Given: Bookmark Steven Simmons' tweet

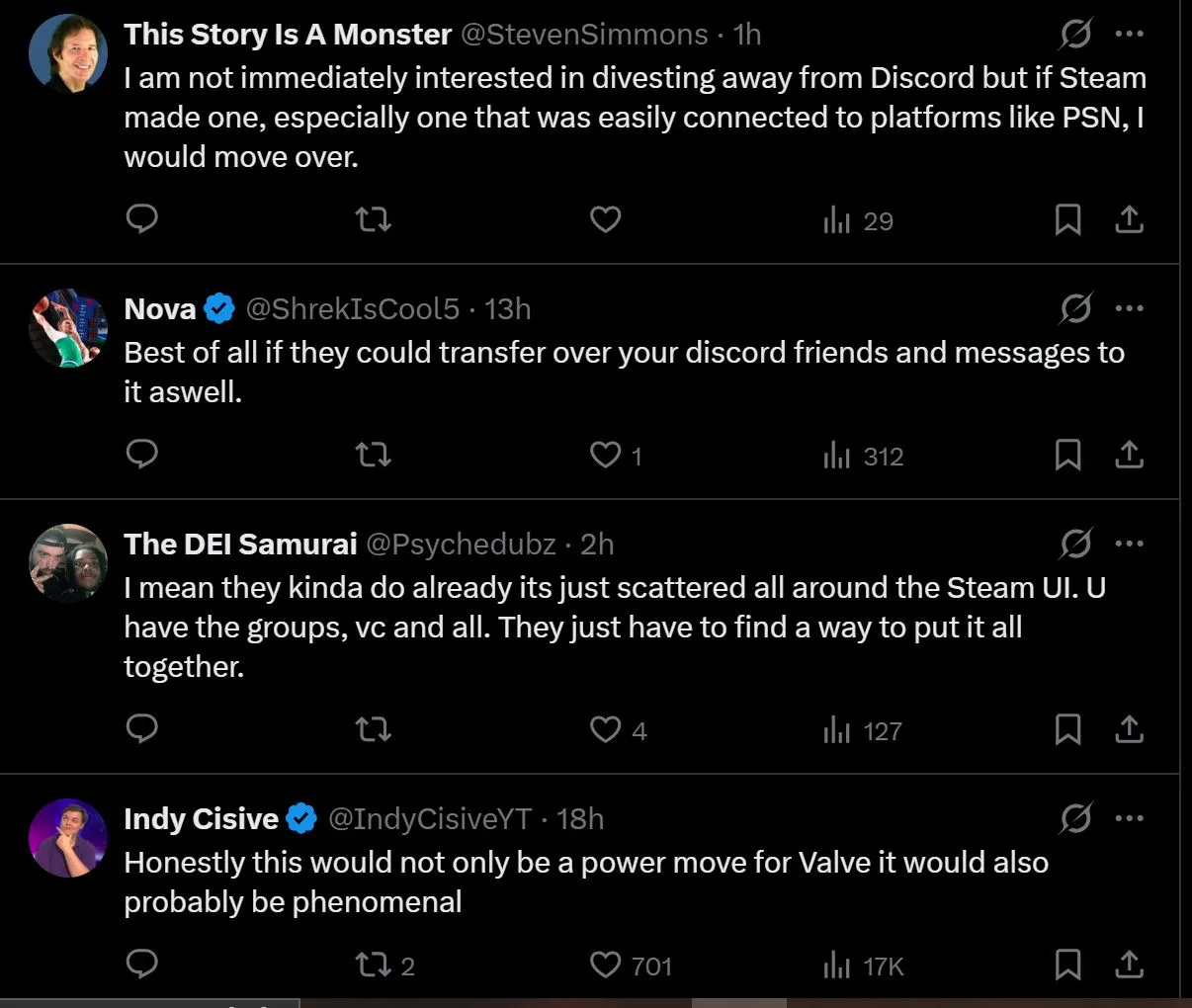Looking at the screenshot, I should tap(1067, 219).
